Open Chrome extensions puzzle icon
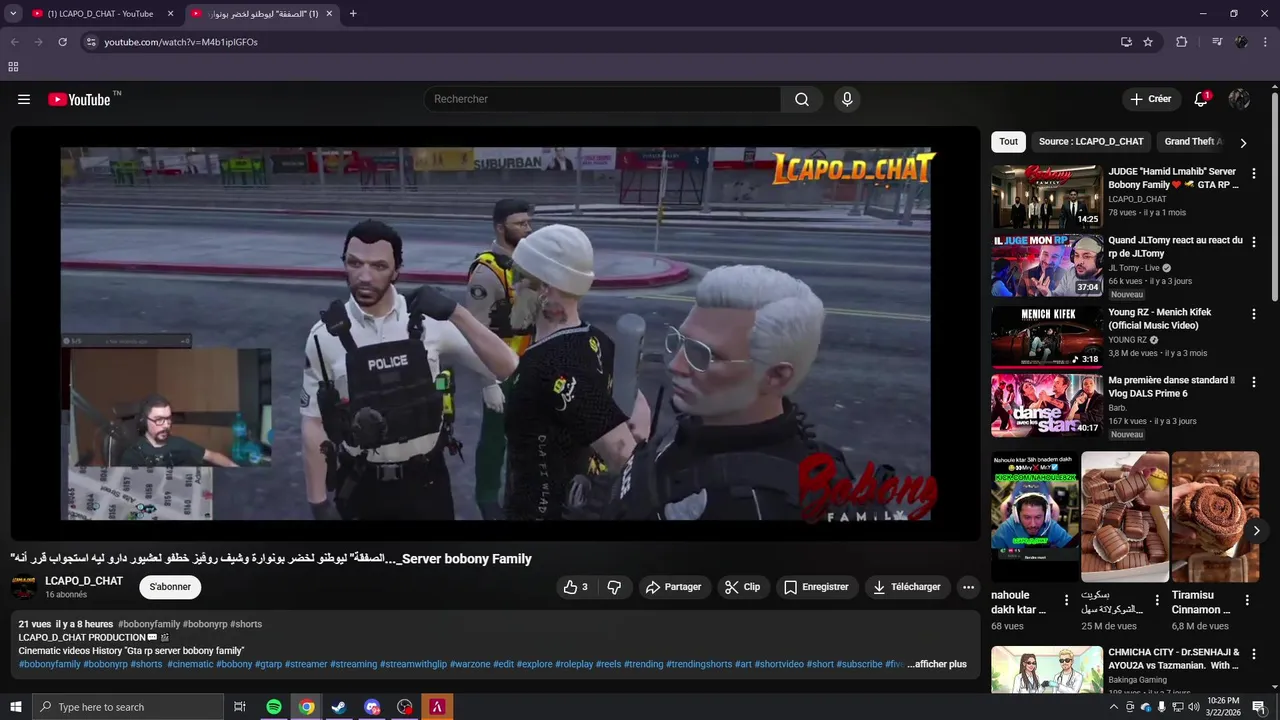The height and width of the screenshot is (720, 1280). 1182,42
